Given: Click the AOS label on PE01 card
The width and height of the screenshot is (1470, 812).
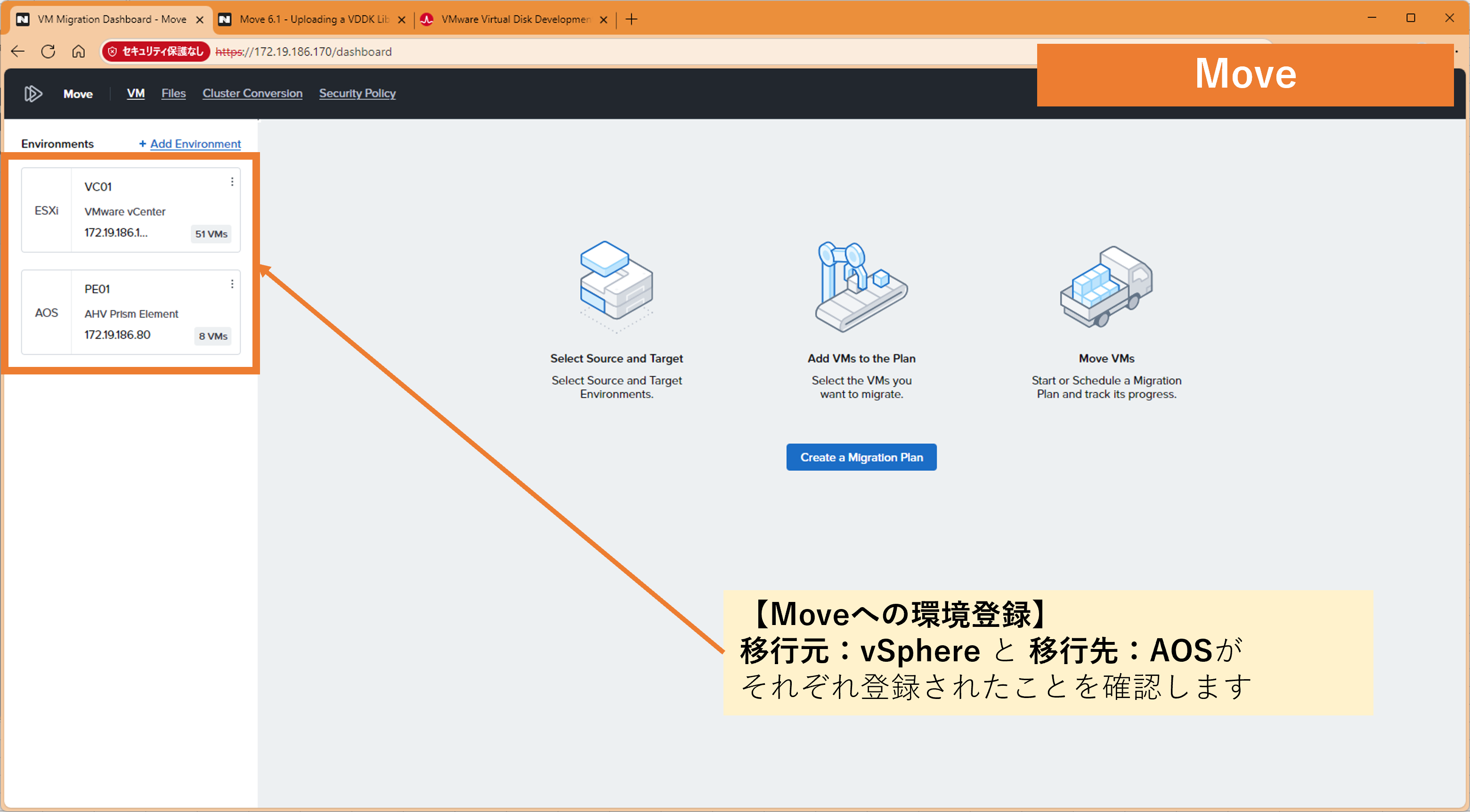Looking at the screenshot, I should (x=46, y=313).
